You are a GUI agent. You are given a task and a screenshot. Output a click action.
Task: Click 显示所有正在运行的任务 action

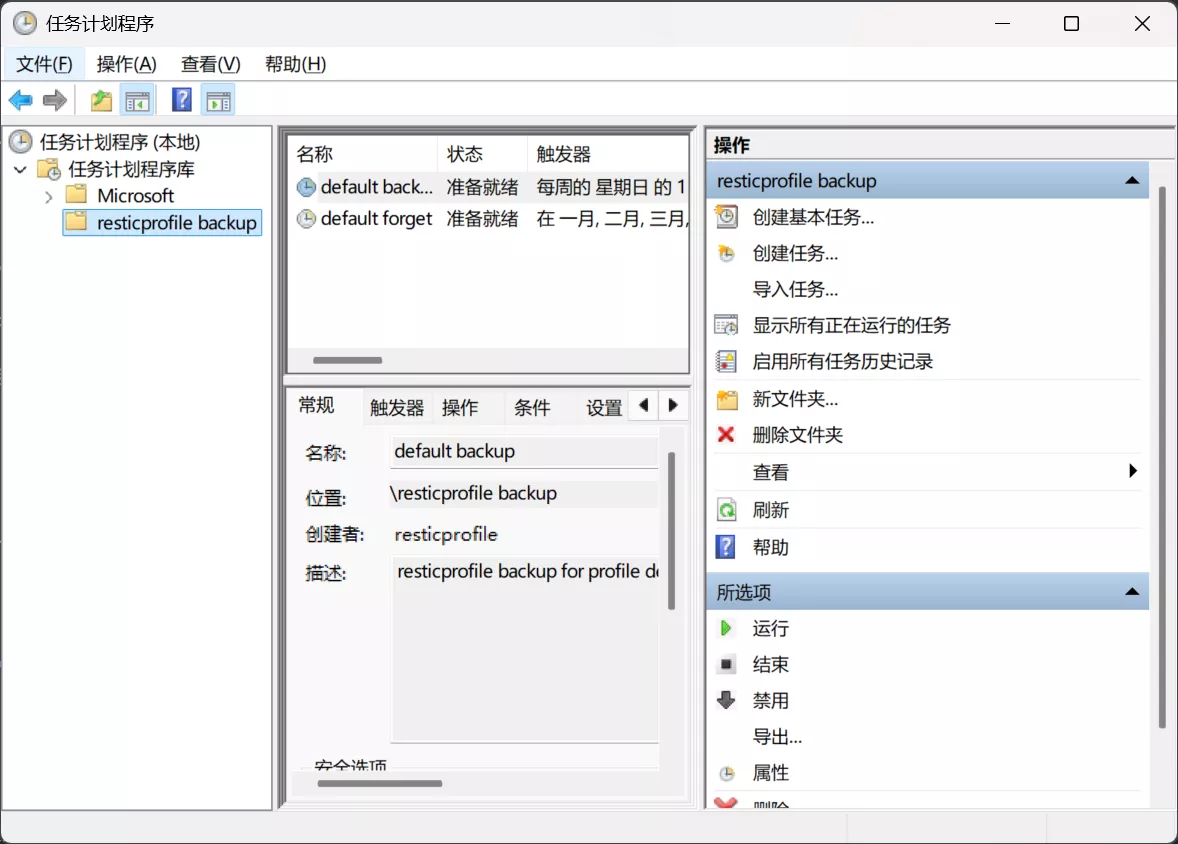(x=852, y=325)
